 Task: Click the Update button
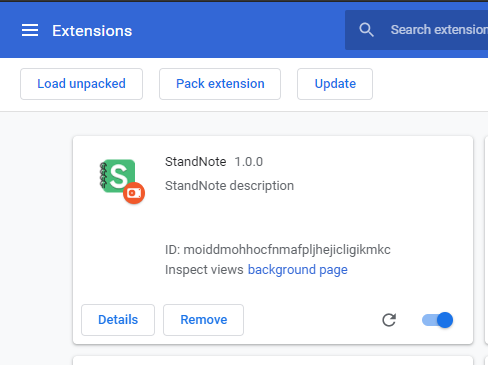pos(335,84)
